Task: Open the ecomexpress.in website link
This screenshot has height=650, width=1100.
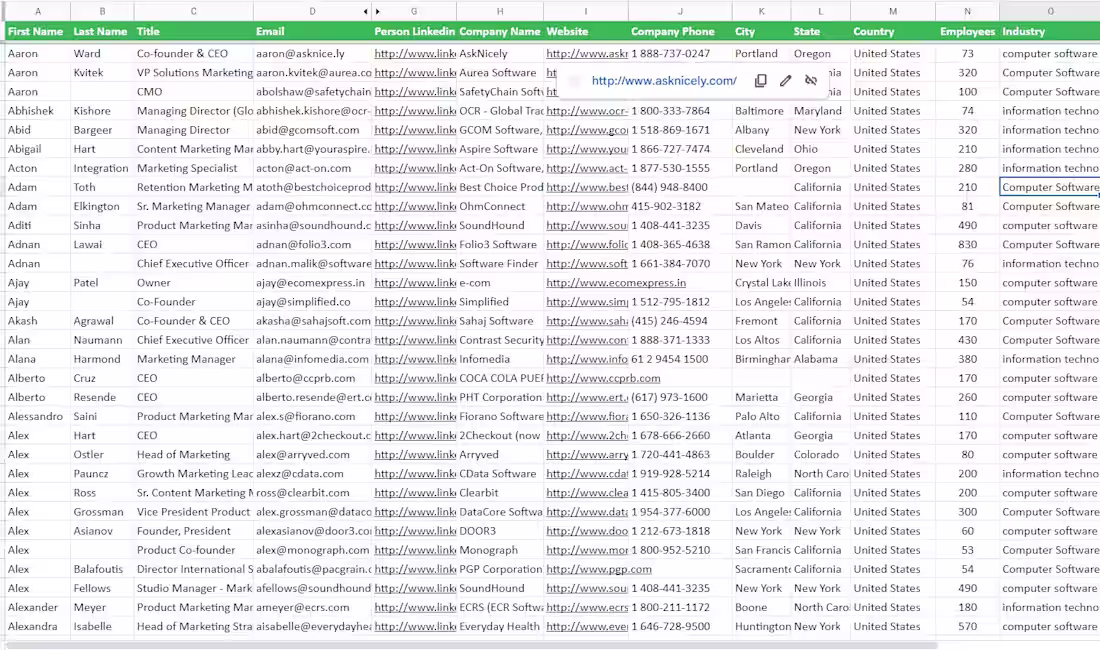Action: [616, 283]
